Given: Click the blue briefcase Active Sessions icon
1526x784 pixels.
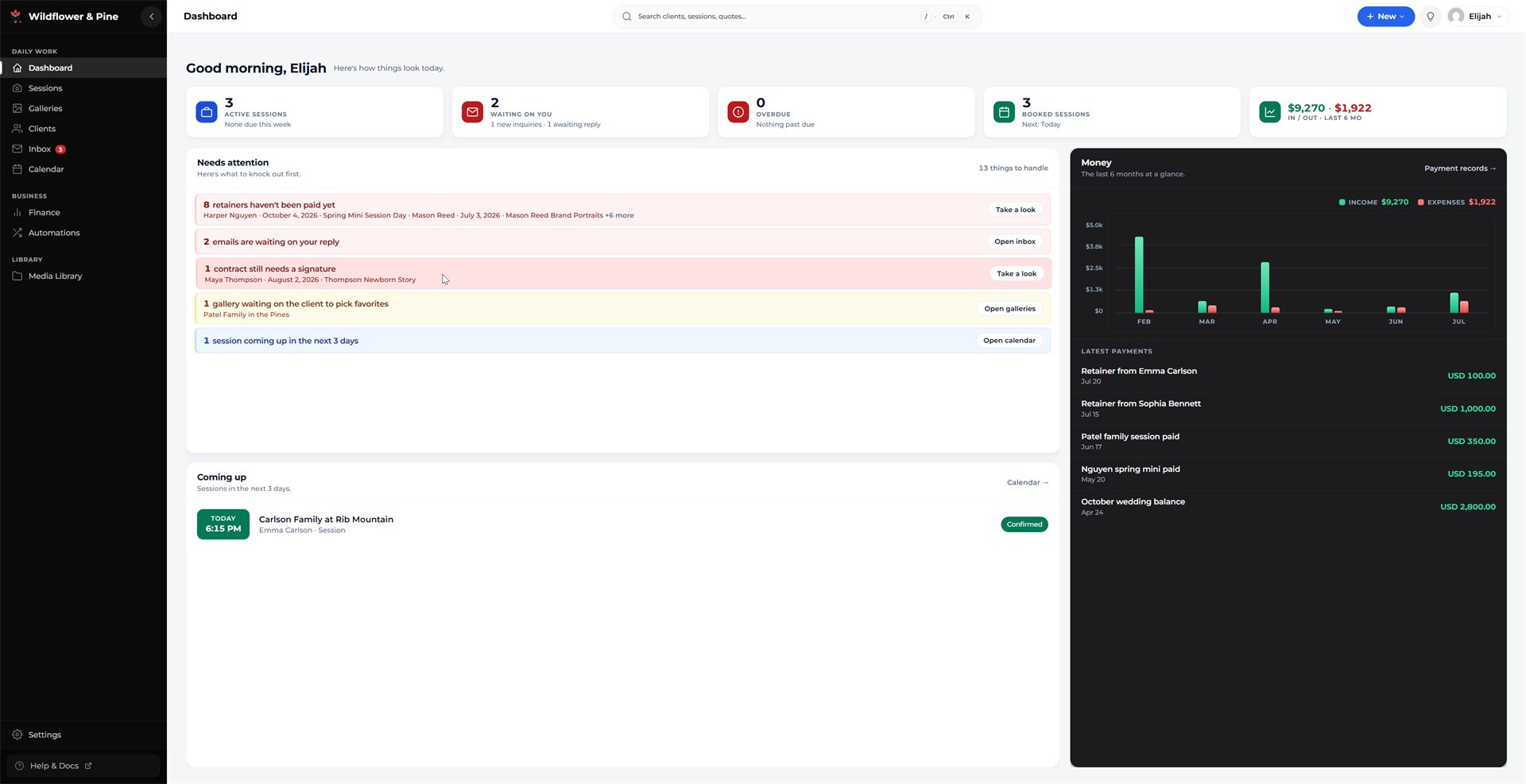Looking at the screenshot, I should pos(207,112).
